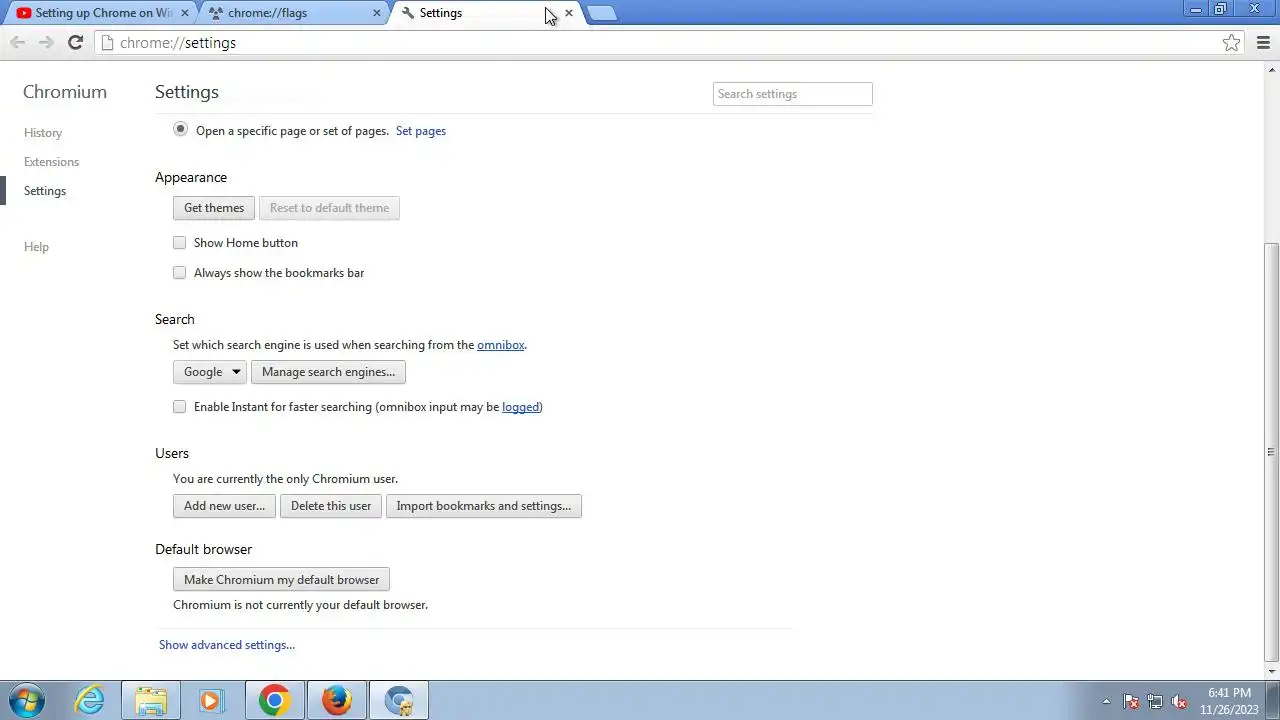Click the scrollbar up arrow
The height and width of the screenshot is (720, 1280).
(1271, 69)
